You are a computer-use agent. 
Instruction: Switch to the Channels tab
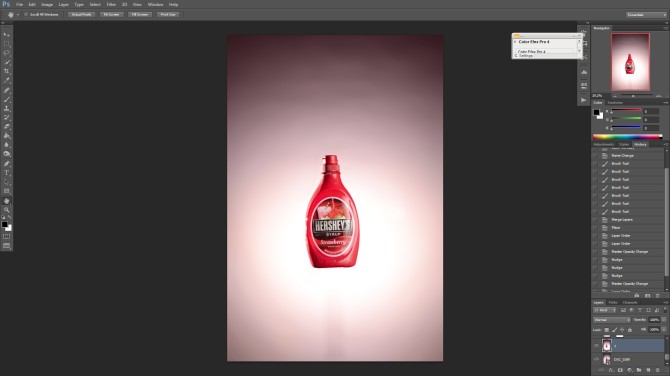point(630,303)
